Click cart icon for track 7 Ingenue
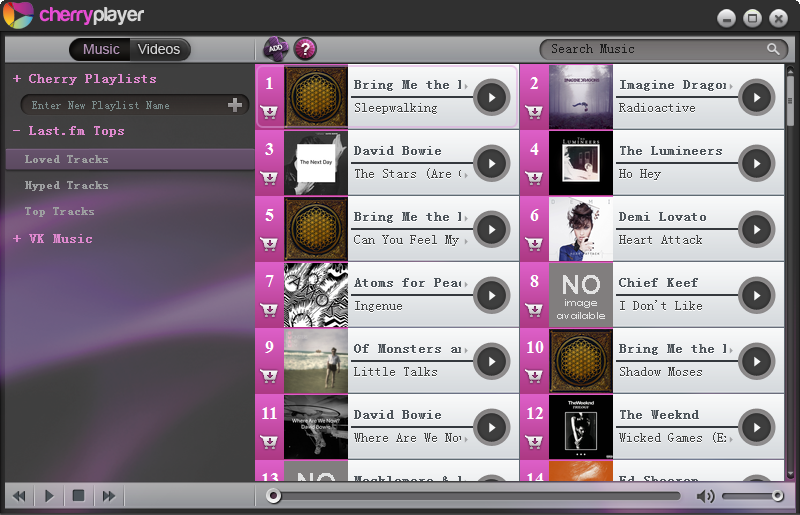800x515 pixels. click(269, 309)
